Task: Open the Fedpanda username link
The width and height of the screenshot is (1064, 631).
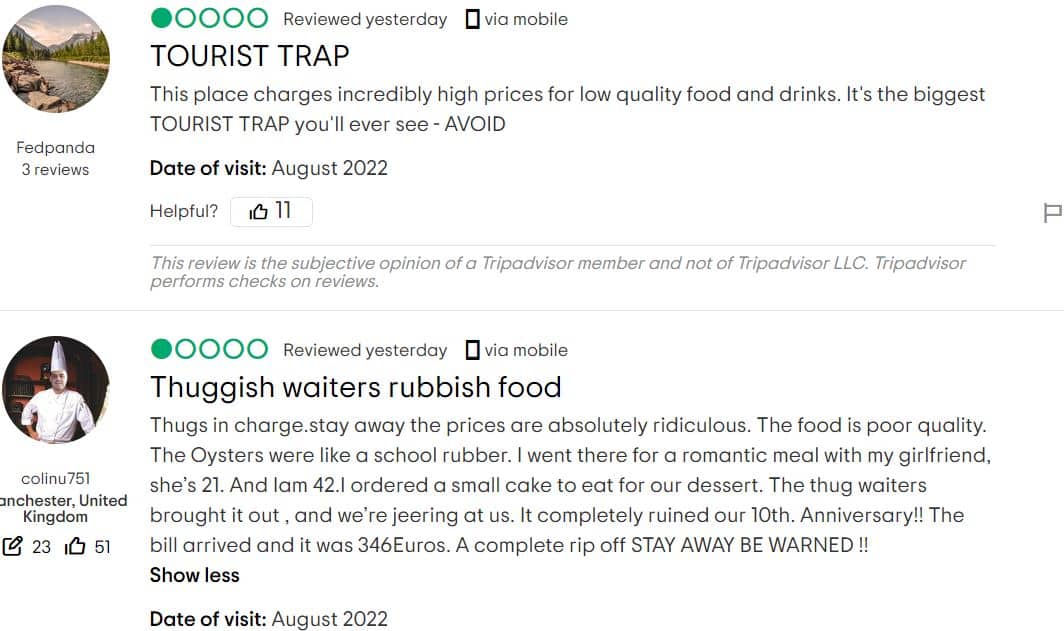Action: [56, 147]
